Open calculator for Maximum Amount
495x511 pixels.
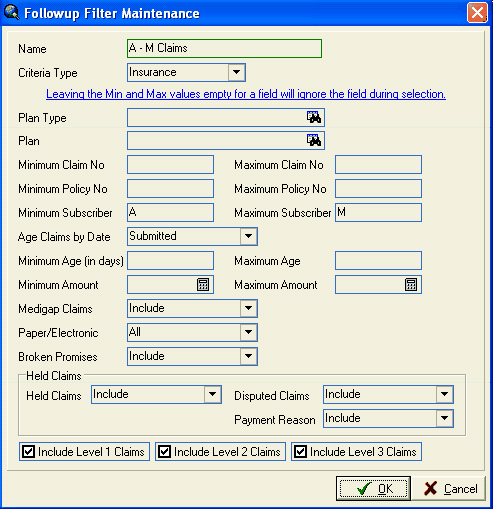pyautogui.click(x=411, y=285)
